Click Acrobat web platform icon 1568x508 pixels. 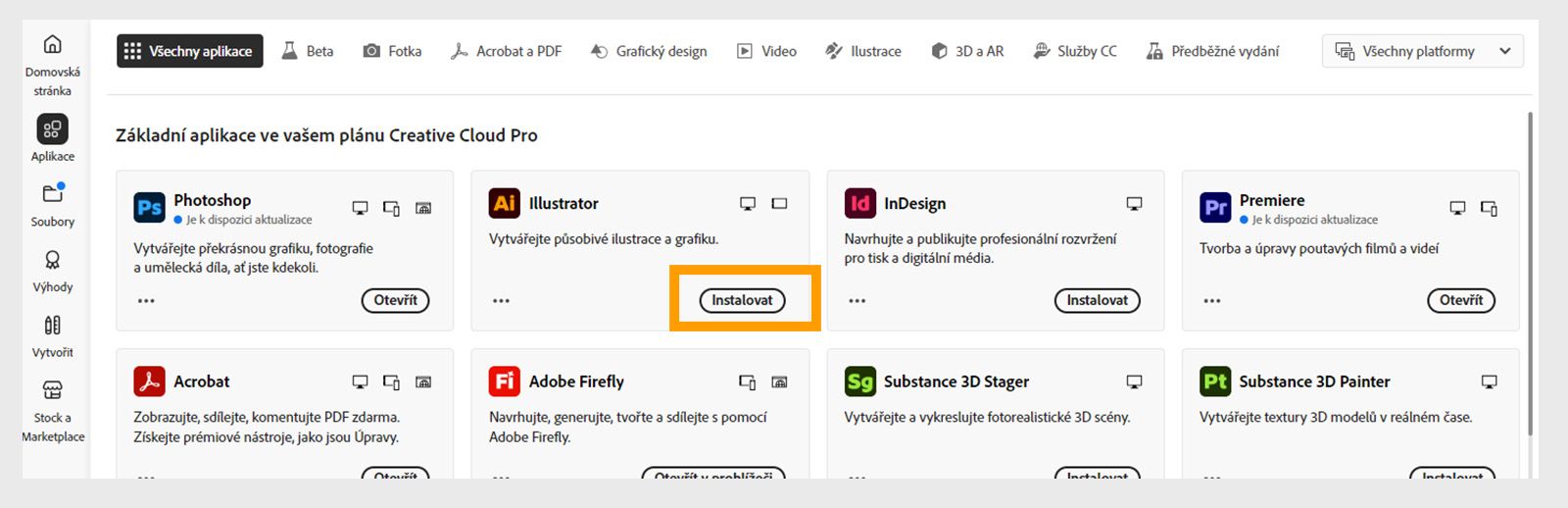(423, 381)
